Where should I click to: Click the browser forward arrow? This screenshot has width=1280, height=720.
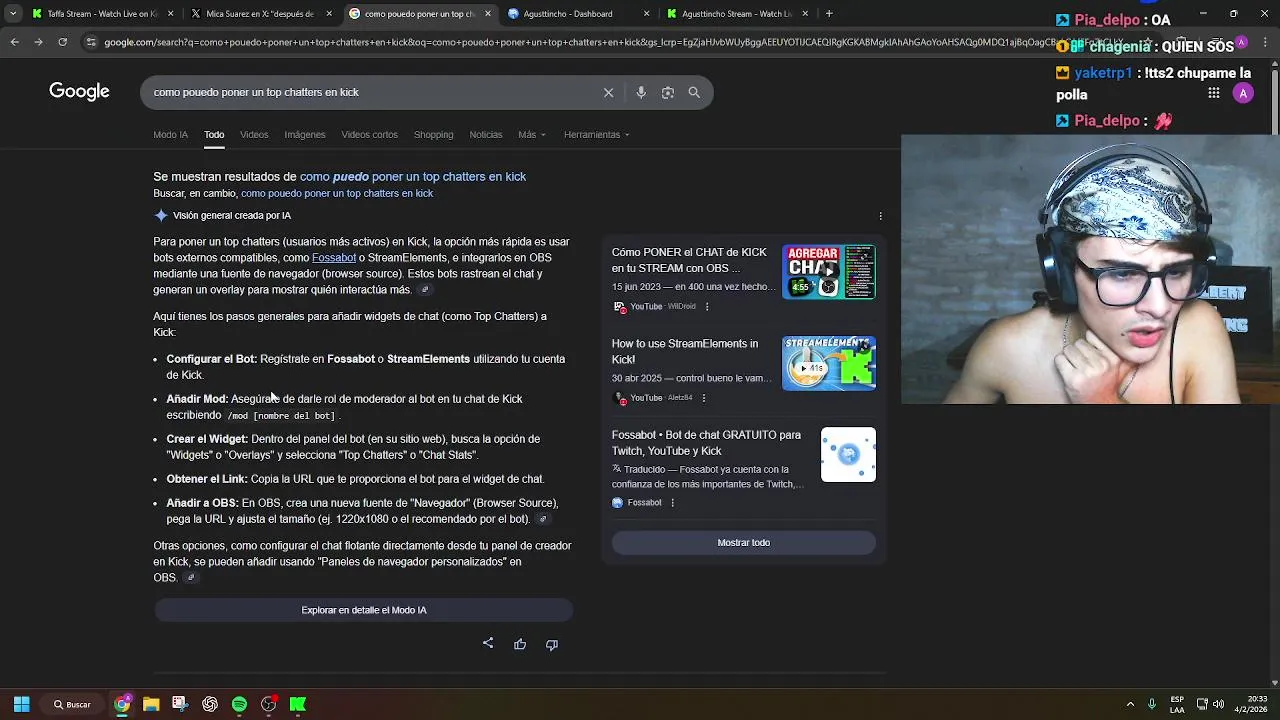38,42
